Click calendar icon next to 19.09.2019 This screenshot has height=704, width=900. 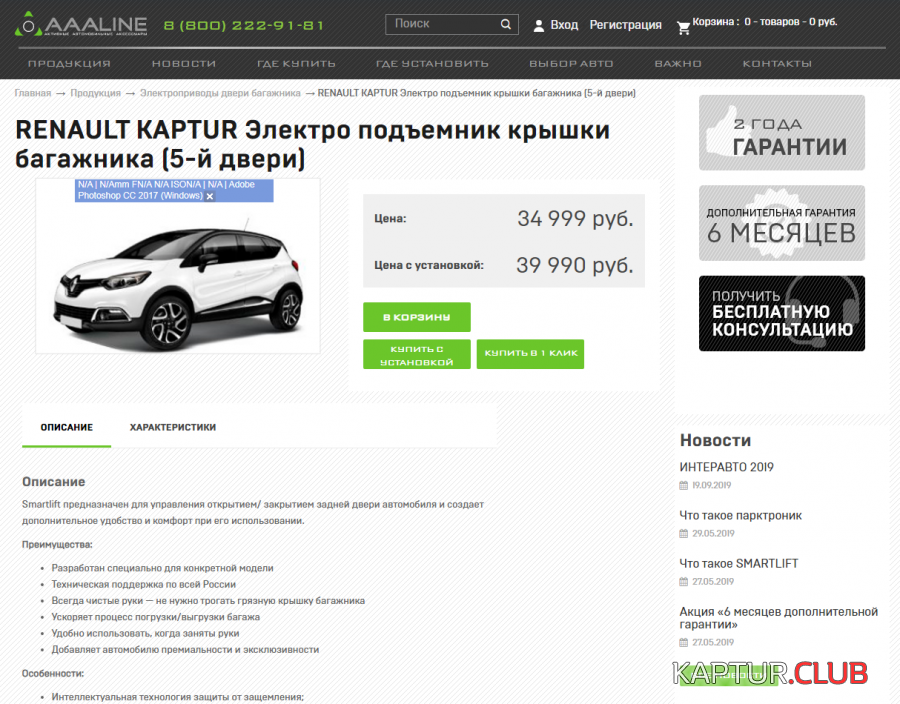[x=683, y=485]
